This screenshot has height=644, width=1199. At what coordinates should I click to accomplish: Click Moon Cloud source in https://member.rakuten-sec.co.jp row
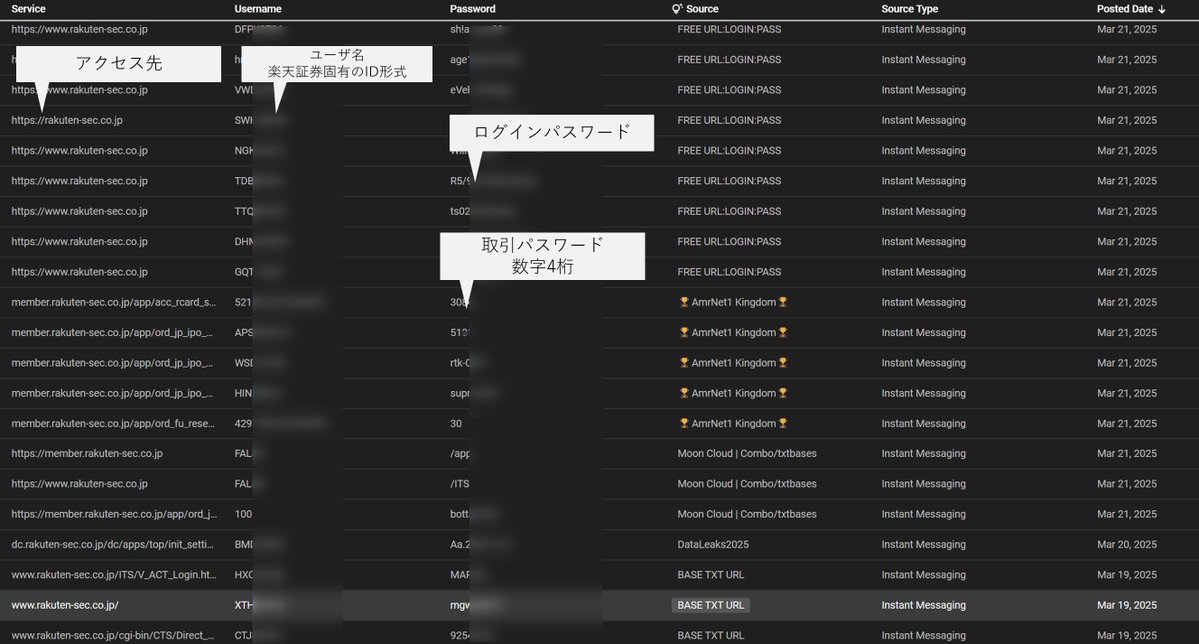click(747, 454)
